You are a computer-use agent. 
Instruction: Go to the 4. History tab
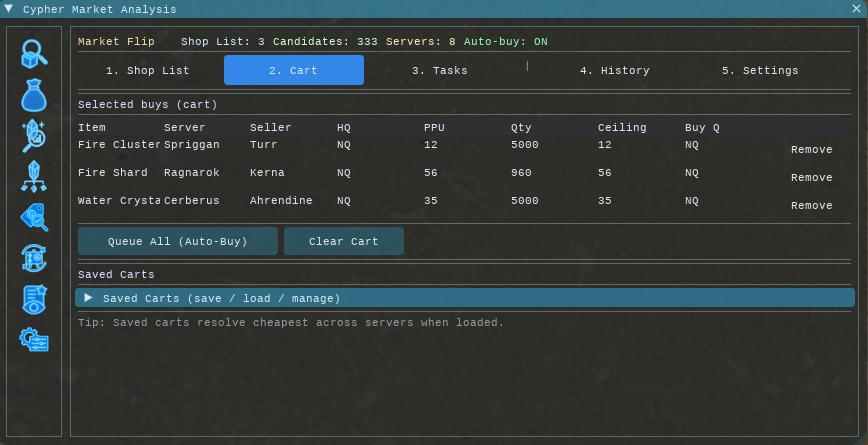tap(614, 71)
